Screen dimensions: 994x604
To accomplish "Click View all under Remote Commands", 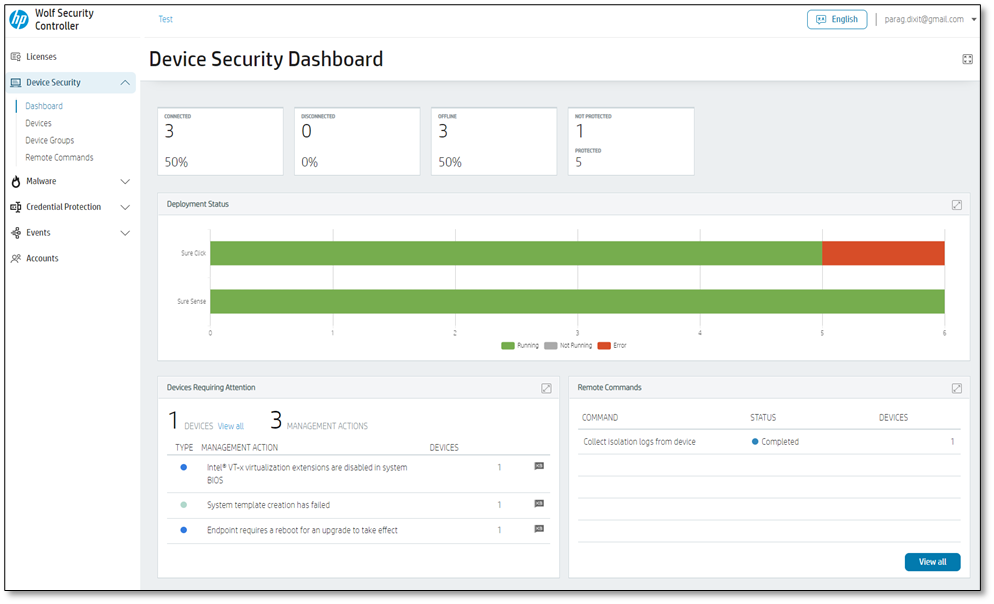I will 932,562.
